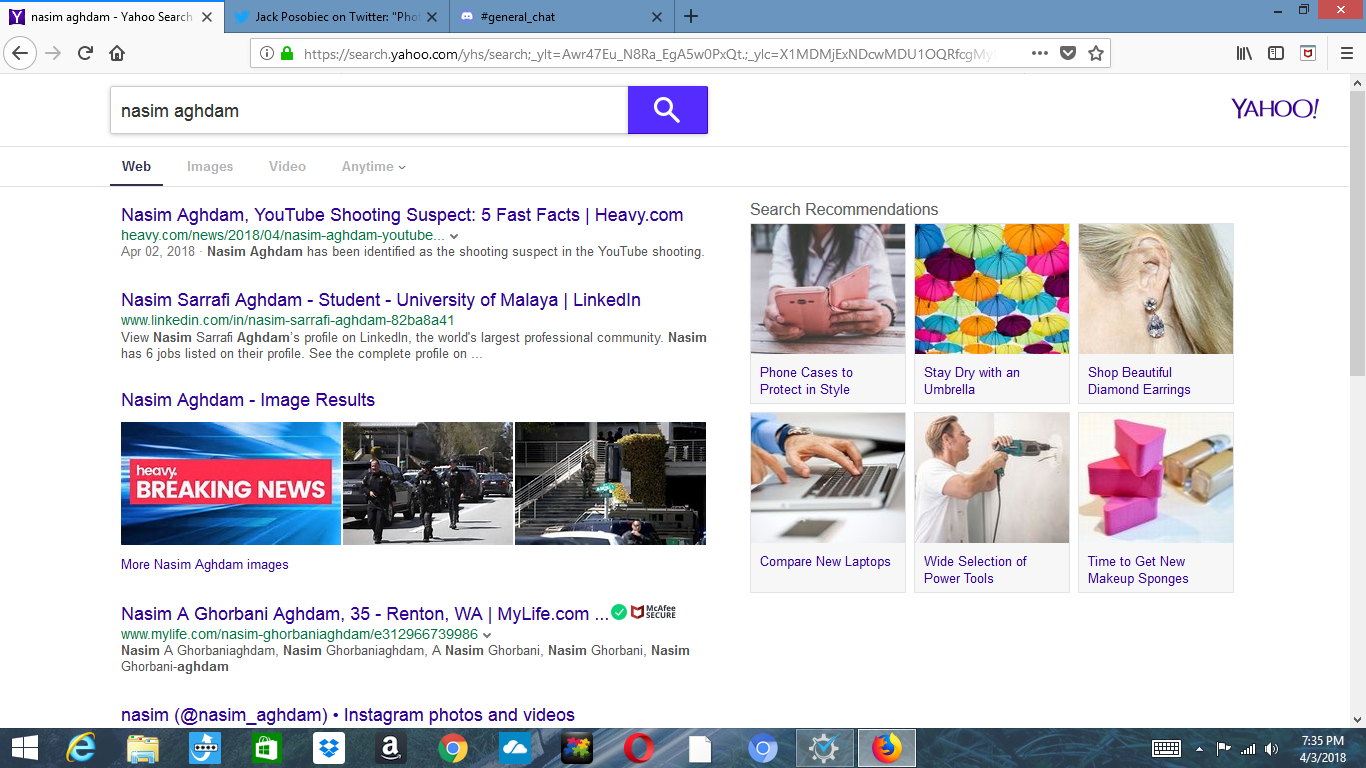Bookmark this page with the star icon
Viewport: 1366px width, 768px height.
(1096, 54)
